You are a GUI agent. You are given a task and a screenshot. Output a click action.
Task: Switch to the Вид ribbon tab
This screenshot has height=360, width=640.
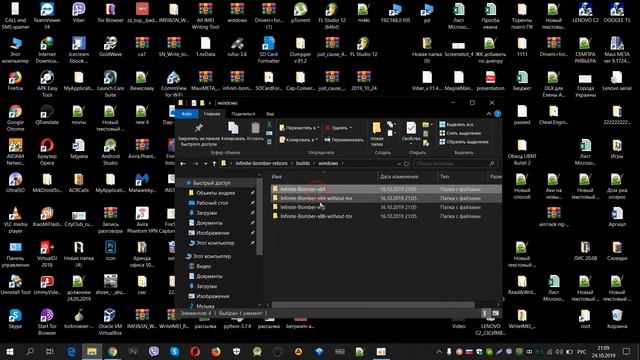tap(270, 114)
